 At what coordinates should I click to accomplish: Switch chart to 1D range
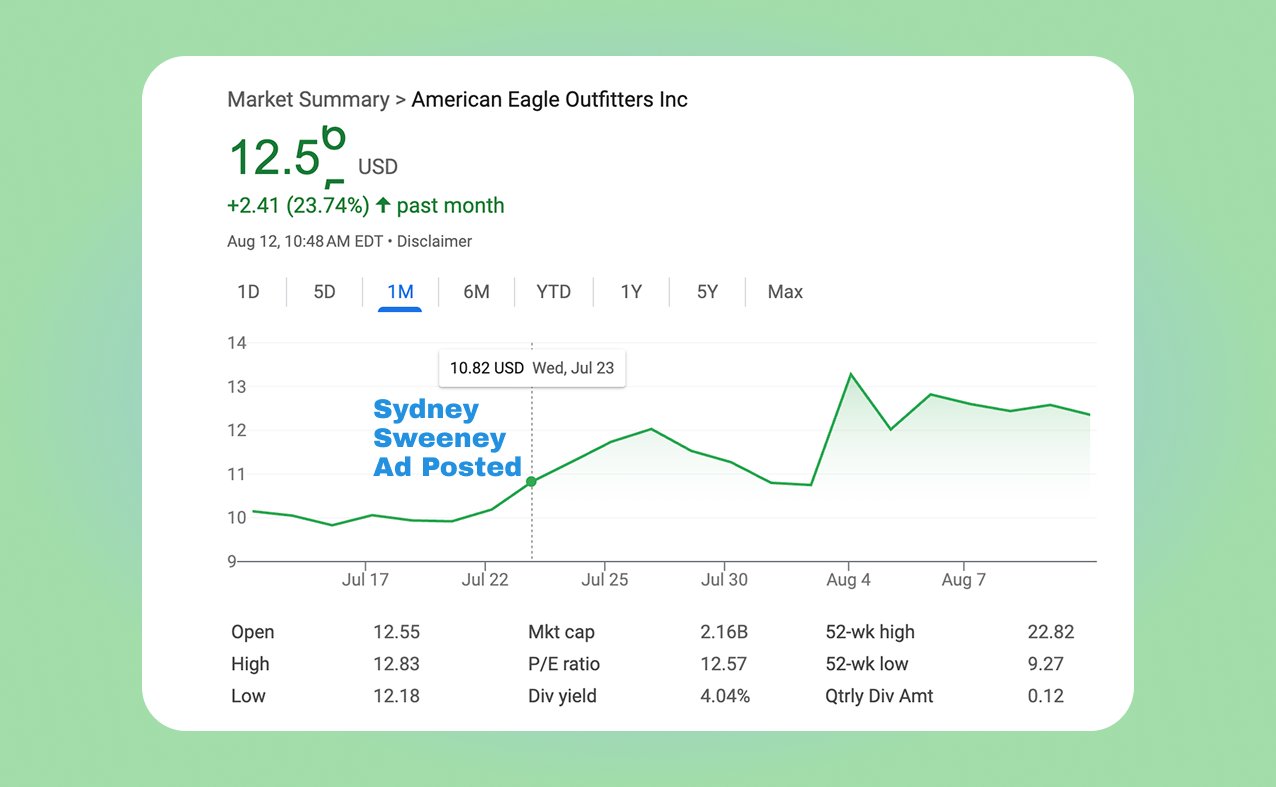point(248,292)
